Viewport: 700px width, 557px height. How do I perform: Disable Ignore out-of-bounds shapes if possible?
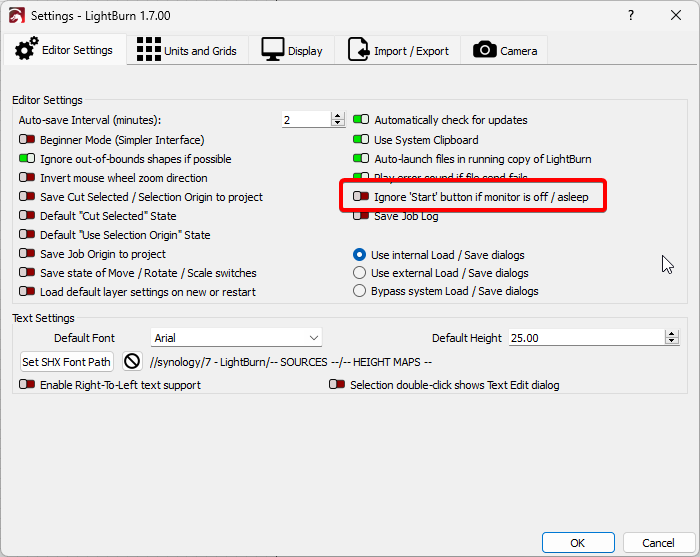(x=27, y=158)
